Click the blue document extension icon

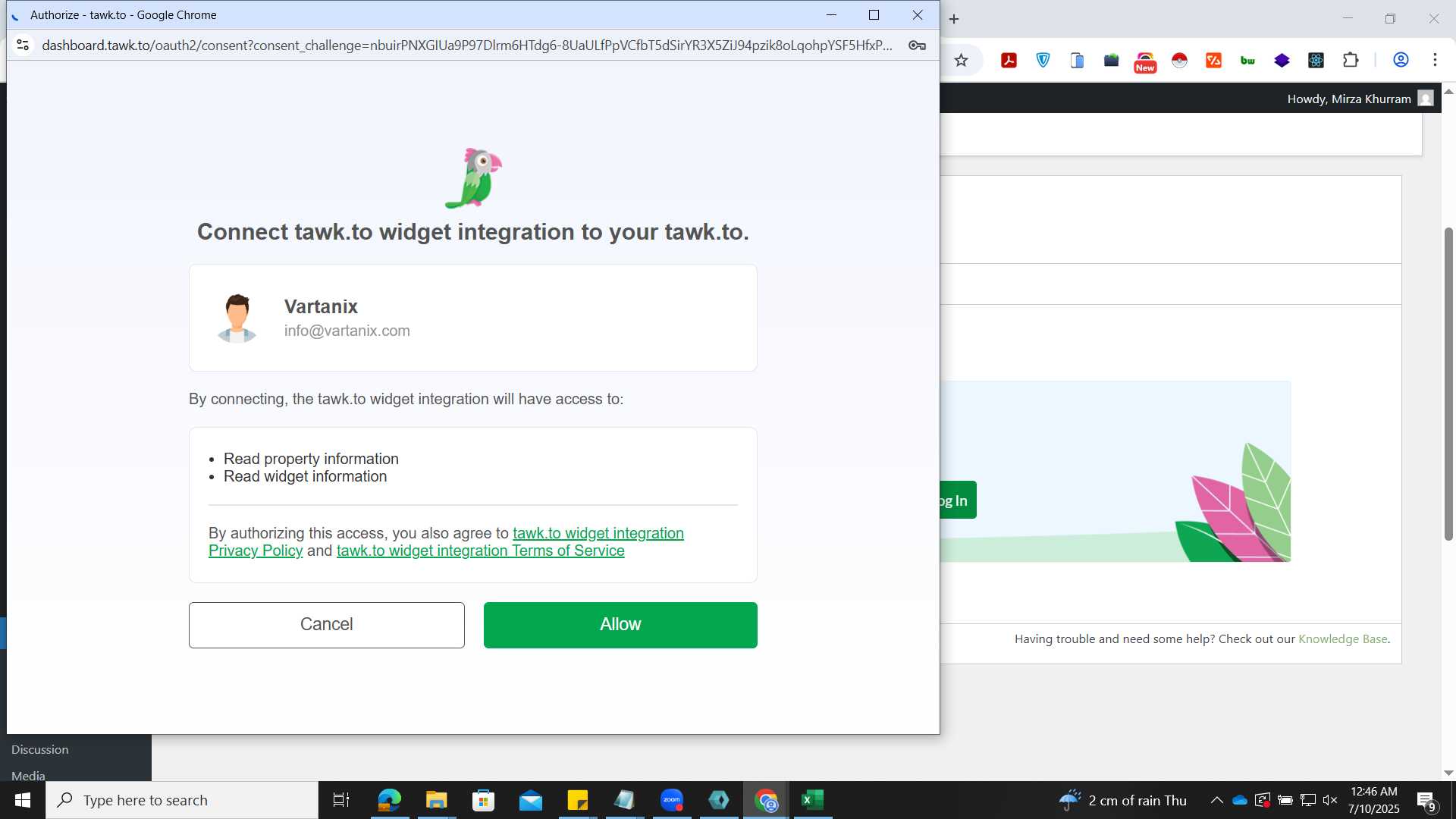point(1077,60)
